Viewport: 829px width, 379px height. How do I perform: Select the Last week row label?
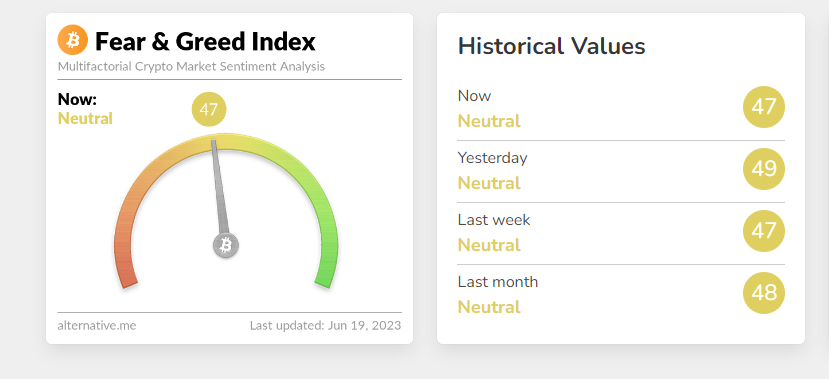click(494, 220)
